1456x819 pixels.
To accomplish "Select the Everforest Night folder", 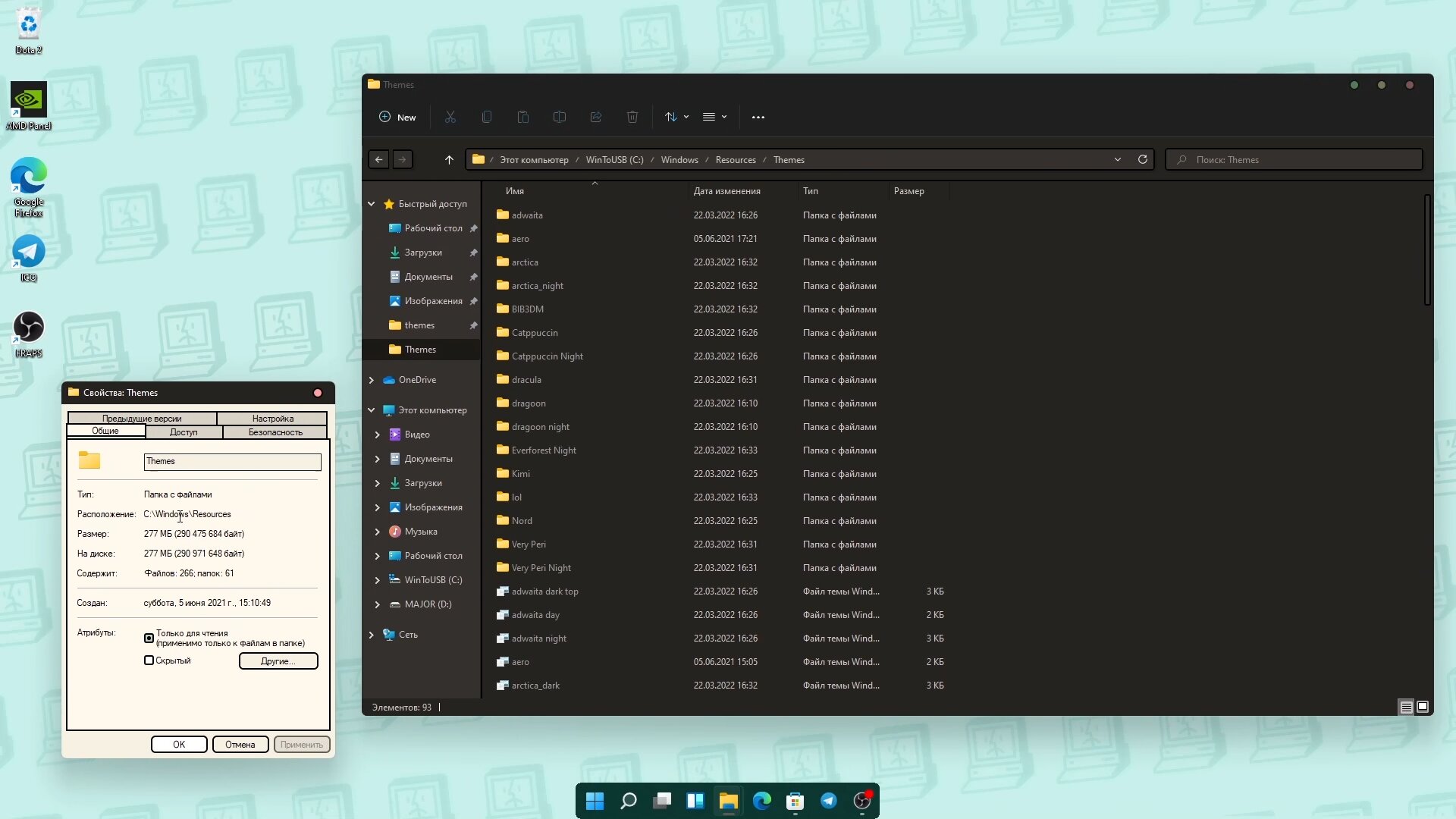I will [544, 450].
